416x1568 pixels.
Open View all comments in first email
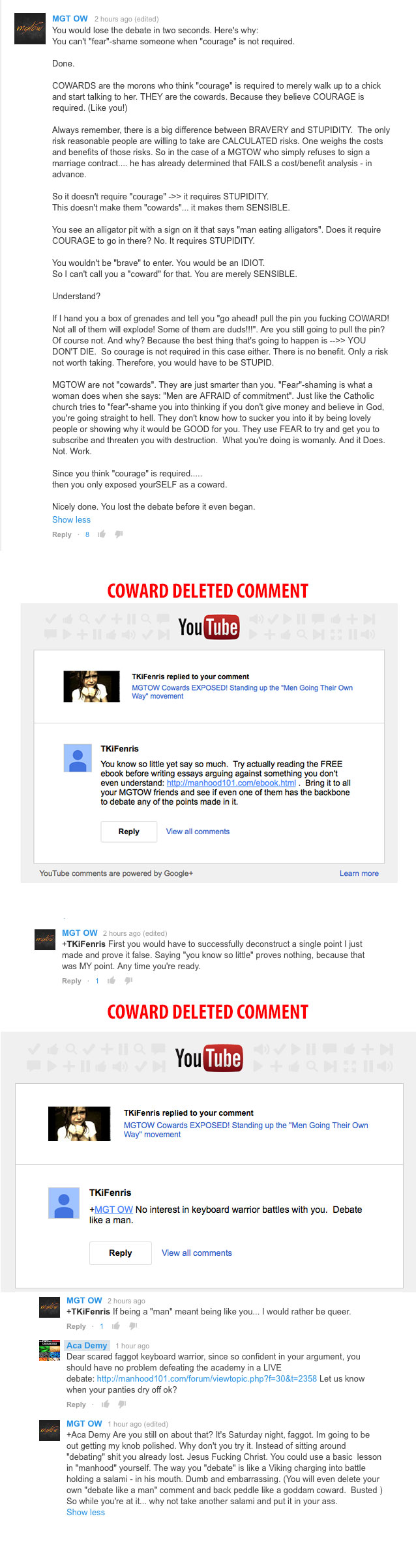198,832
